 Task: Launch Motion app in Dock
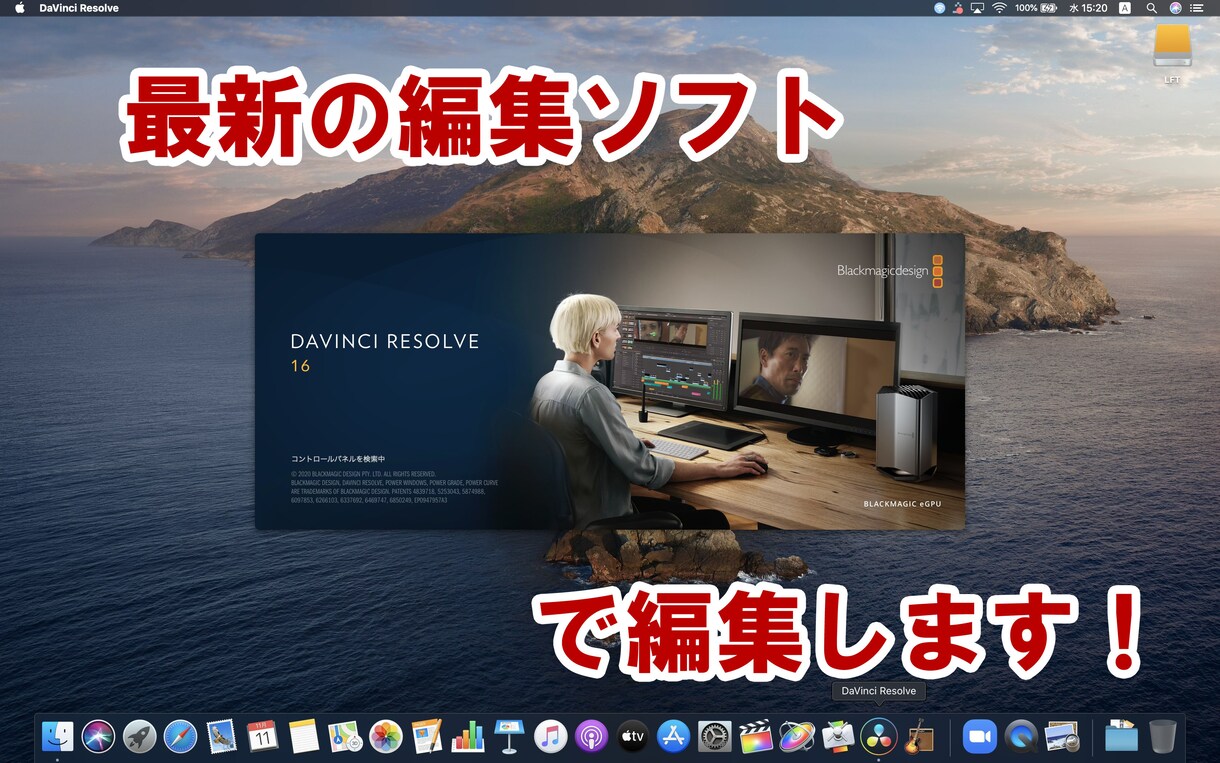797,737
